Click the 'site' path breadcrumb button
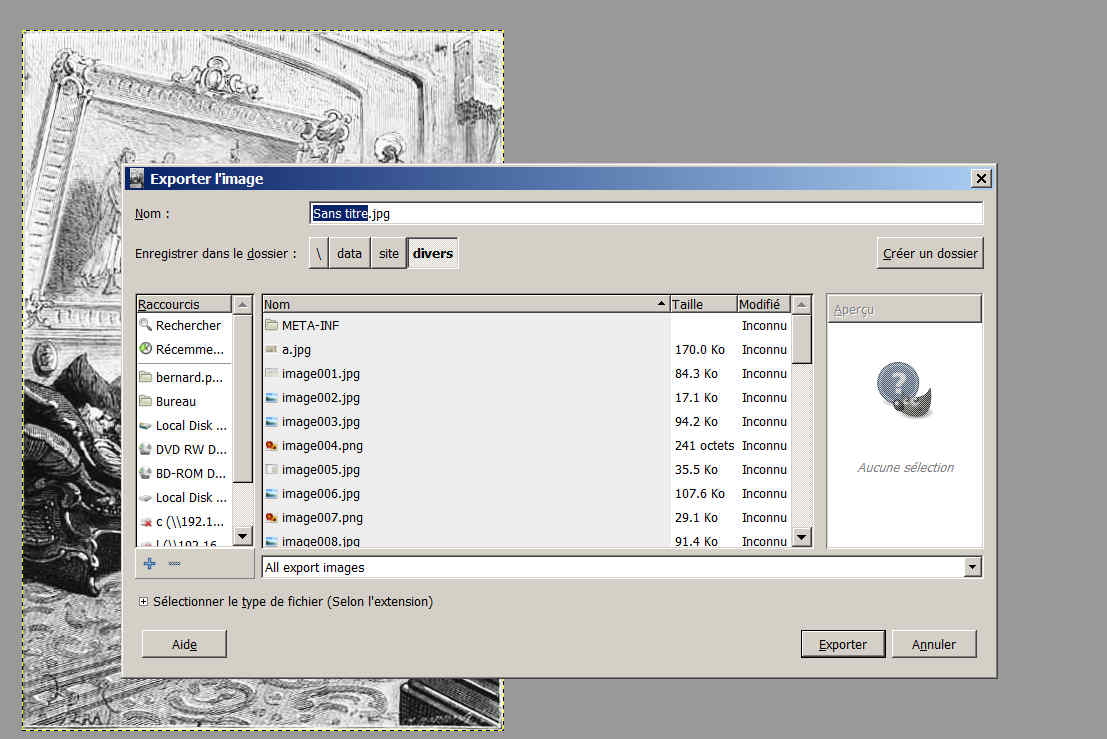 pos(389,253)
